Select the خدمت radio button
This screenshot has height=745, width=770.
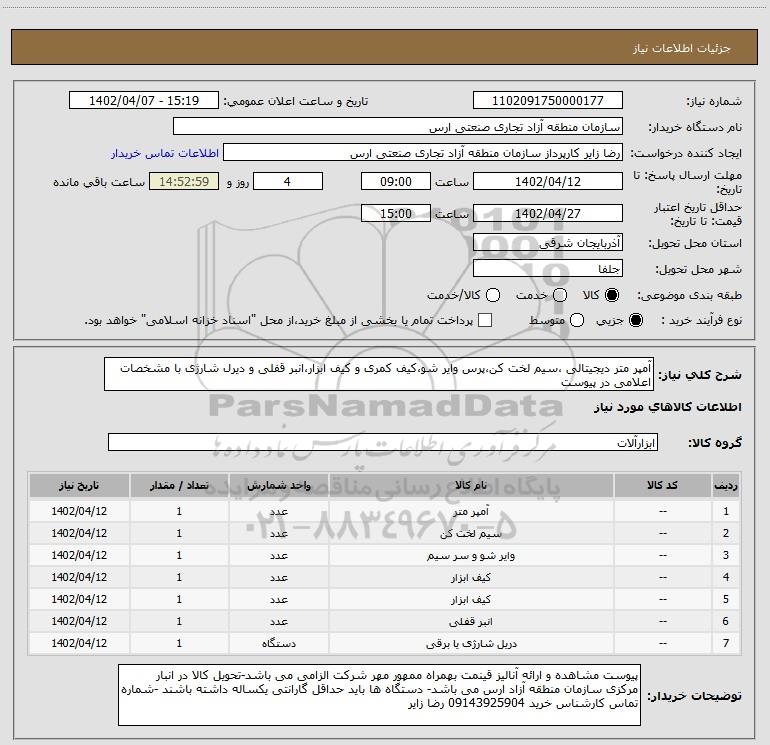point(560,295)
